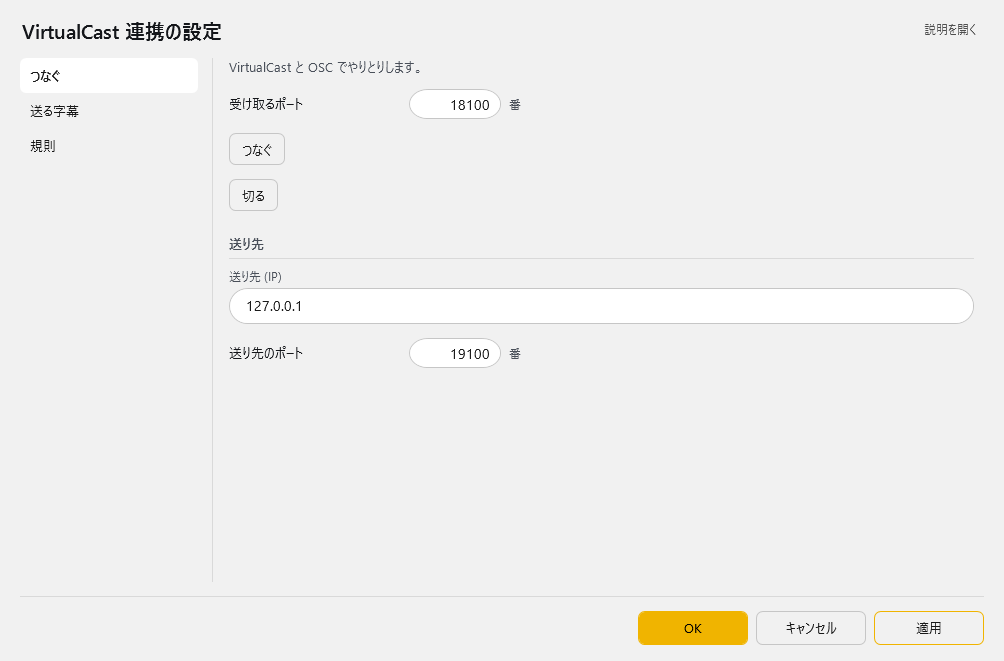
Task: Click the 受け取るポート label
Action: pos(266,104)
